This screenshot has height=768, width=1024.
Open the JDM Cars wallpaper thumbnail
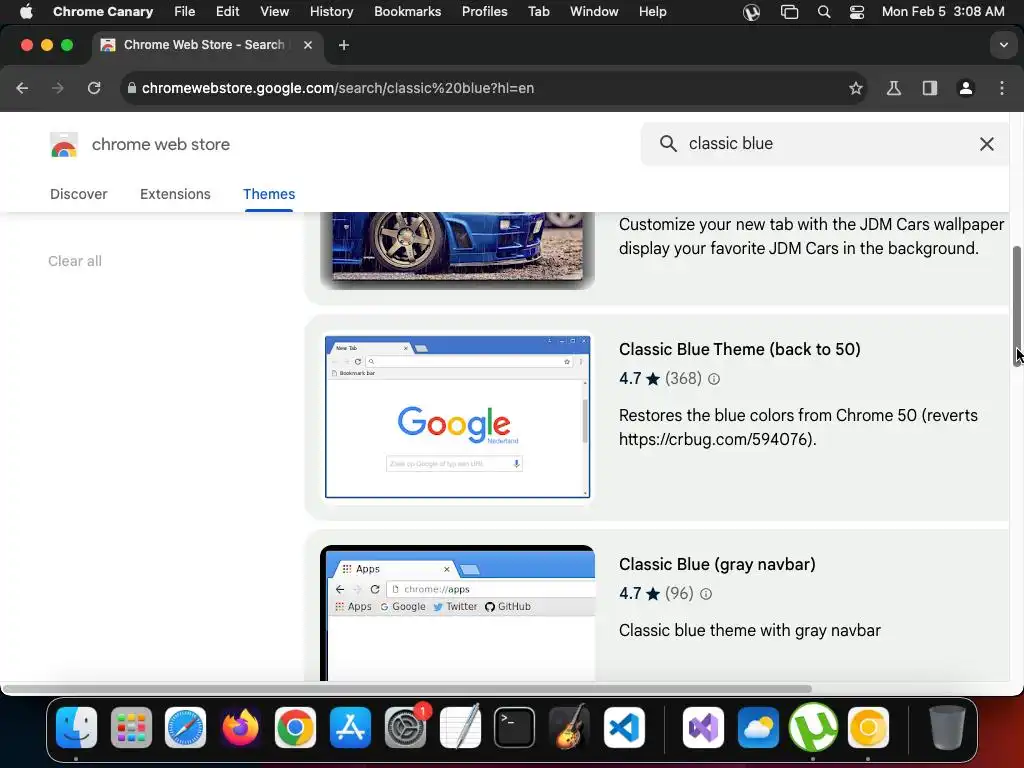click(x=457, y=250)
